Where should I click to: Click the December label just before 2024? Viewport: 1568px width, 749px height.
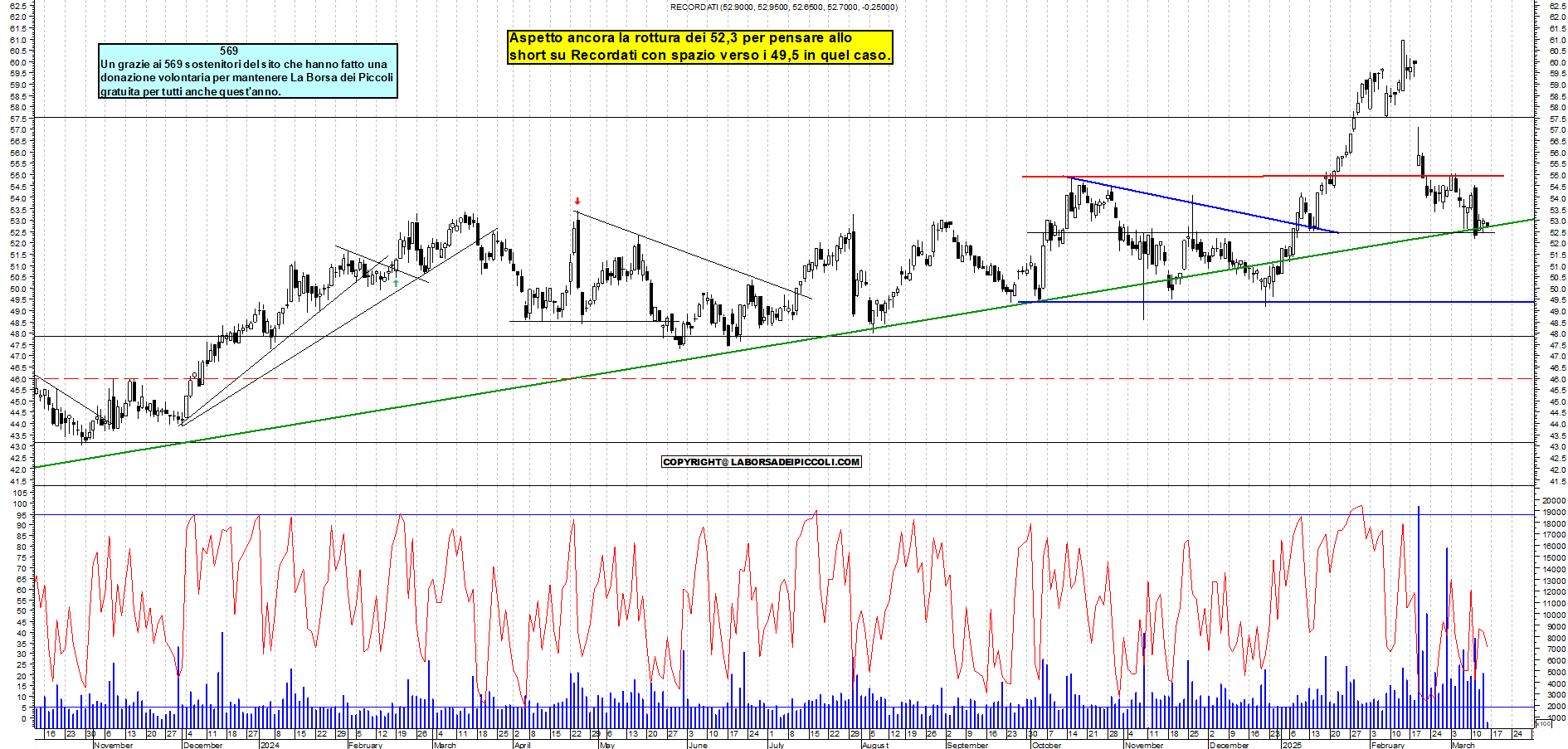click(x=203, y=745)
